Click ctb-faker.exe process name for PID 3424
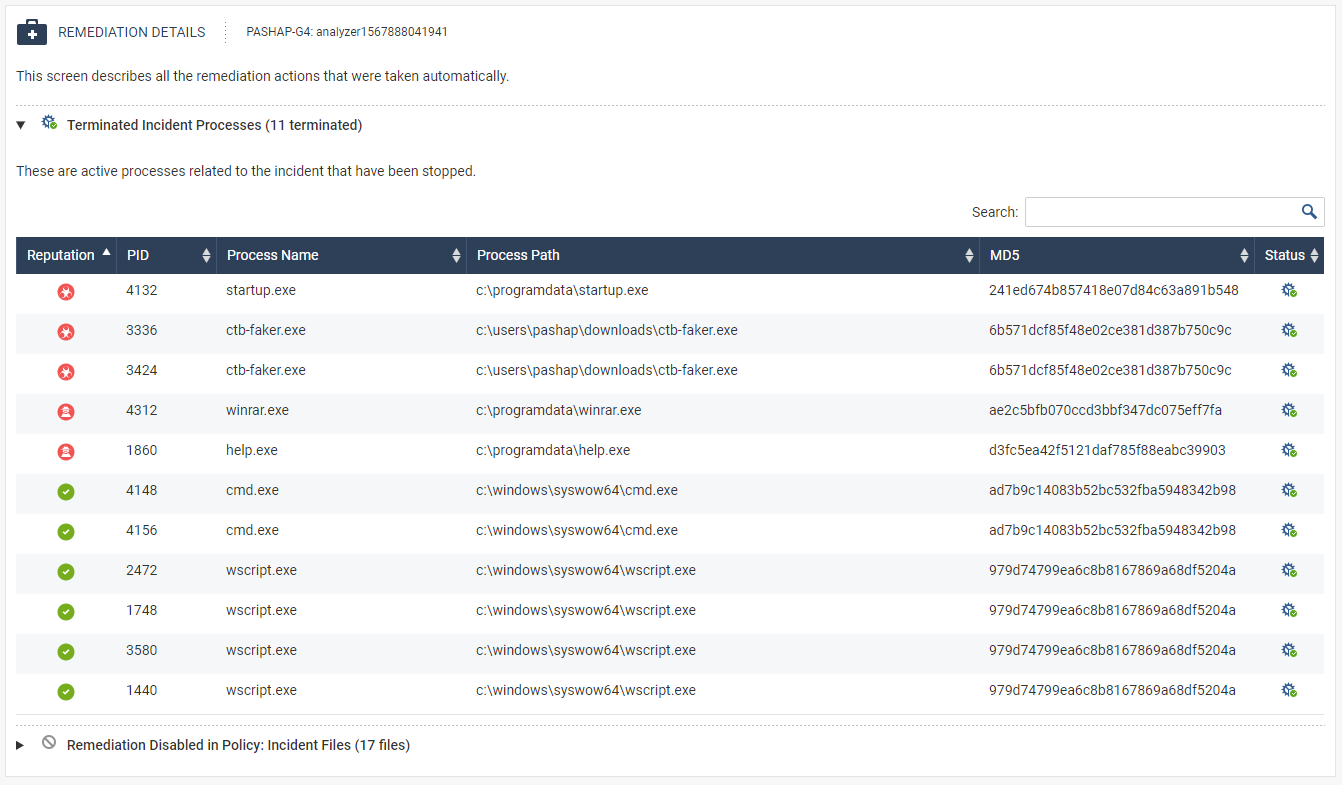This screenshot has width=1342, height=785. (266, 370)
